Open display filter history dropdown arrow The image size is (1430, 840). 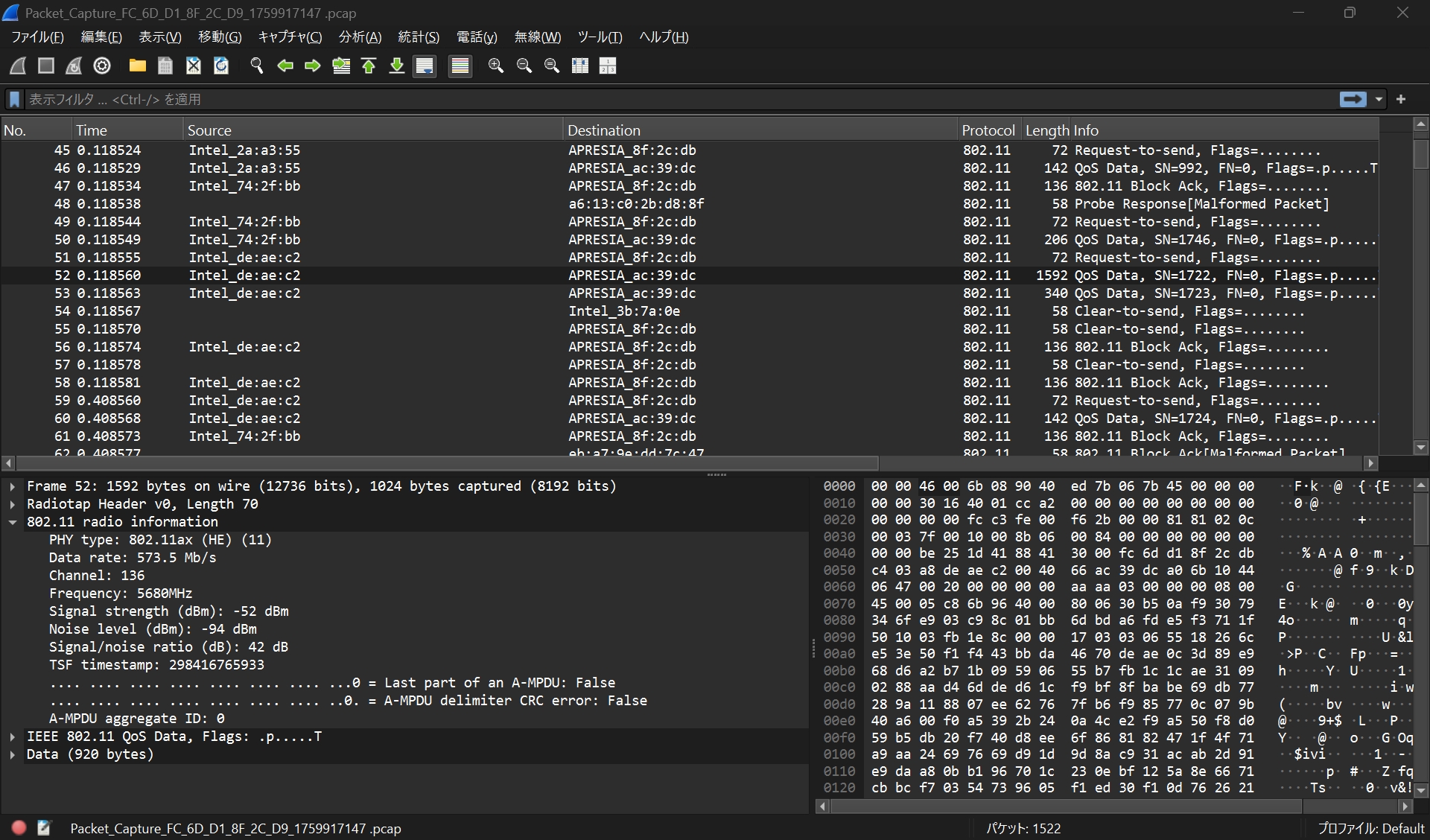pos(1379,99)
